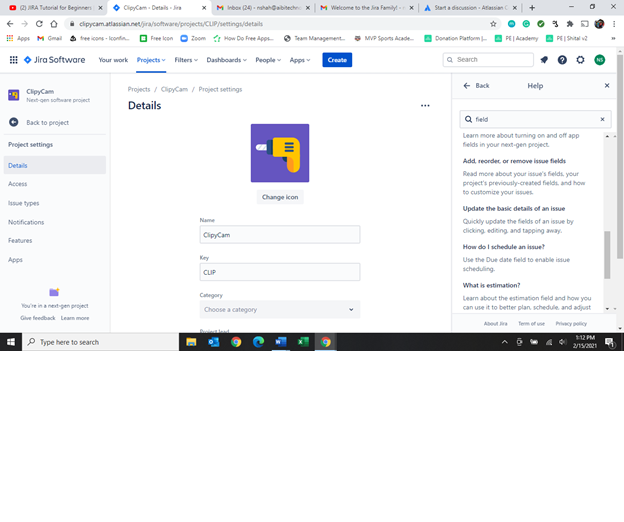Viewport: 624px width, 522px height.
Task: Click the Give feedback link
Action: [38, 318]
